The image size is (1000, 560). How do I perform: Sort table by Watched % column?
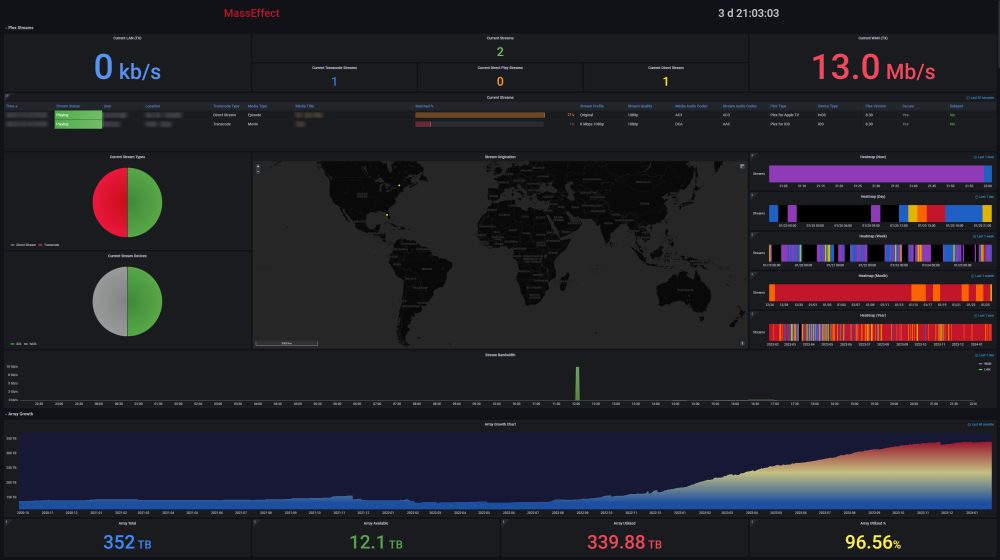pyautogui.click(x=424, y=107)
